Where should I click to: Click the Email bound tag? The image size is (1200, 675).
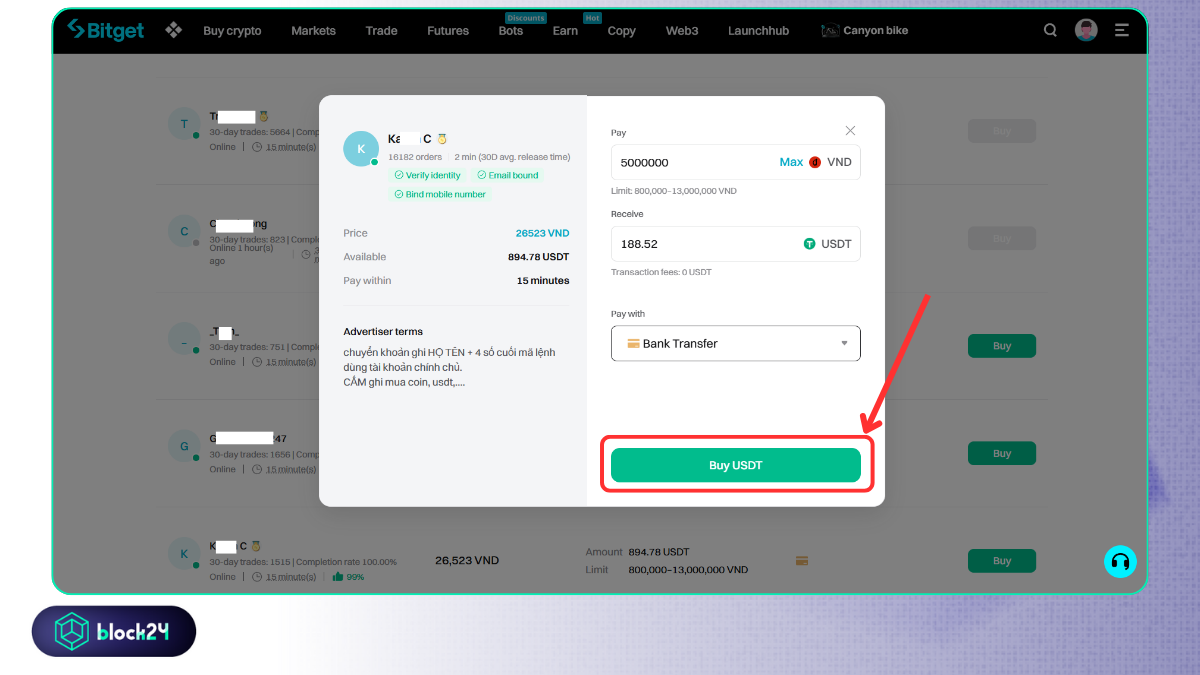point(508,175)
